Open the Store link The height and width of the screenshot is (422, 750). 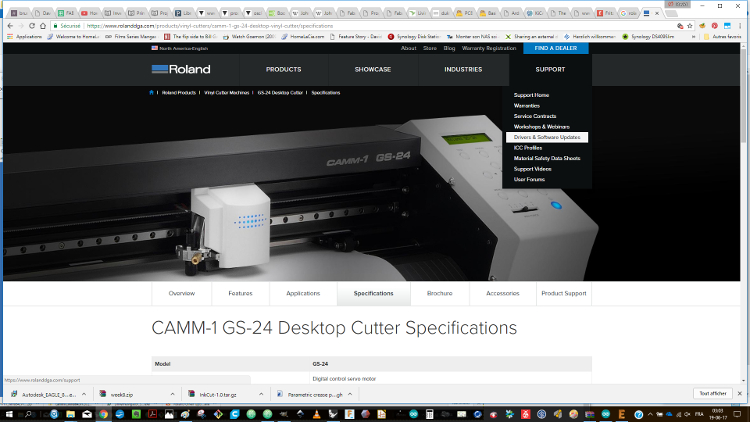[430, 48]
